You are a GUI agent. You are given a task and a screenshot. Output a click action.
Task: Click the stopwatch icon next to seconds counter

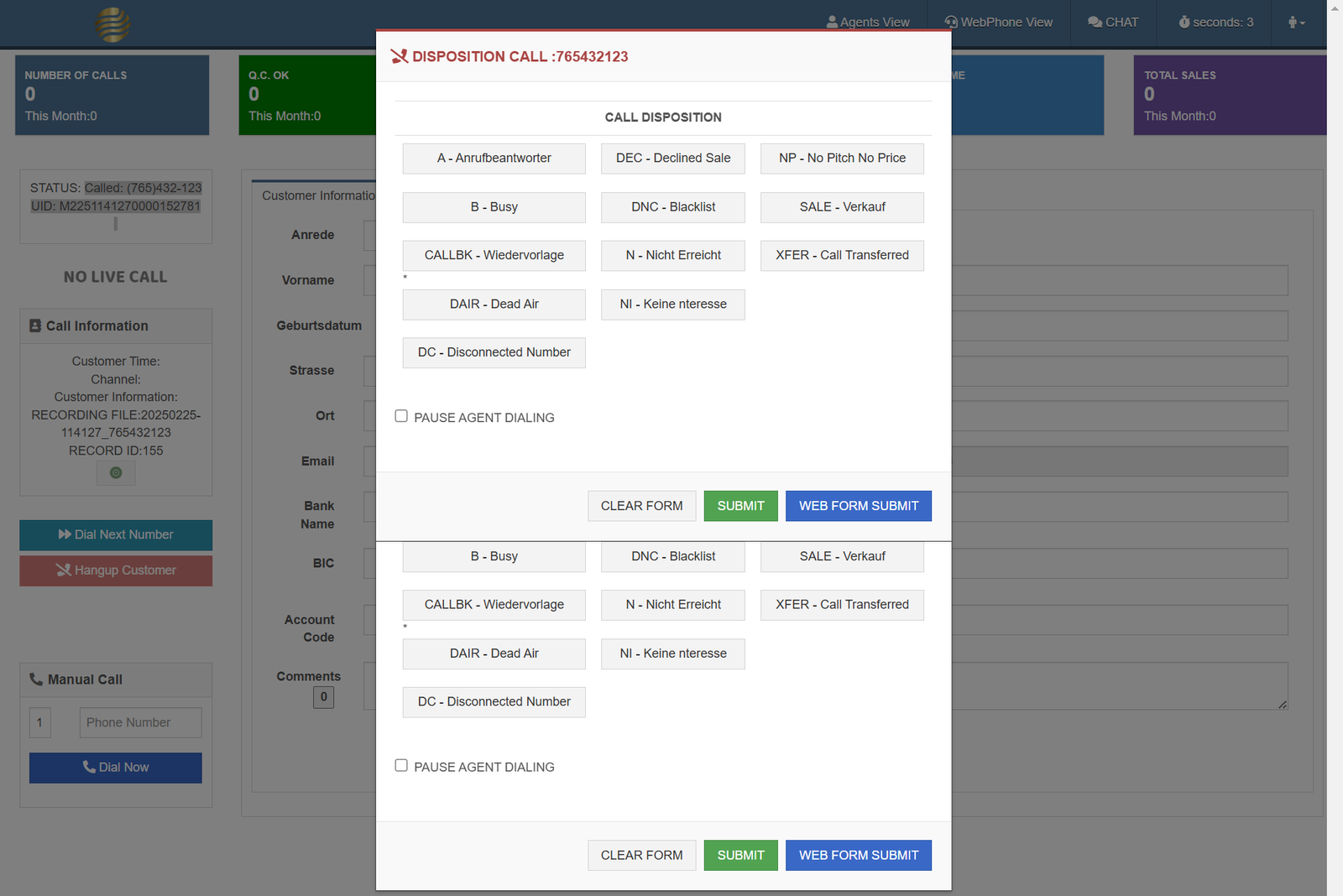(1185, 23)
